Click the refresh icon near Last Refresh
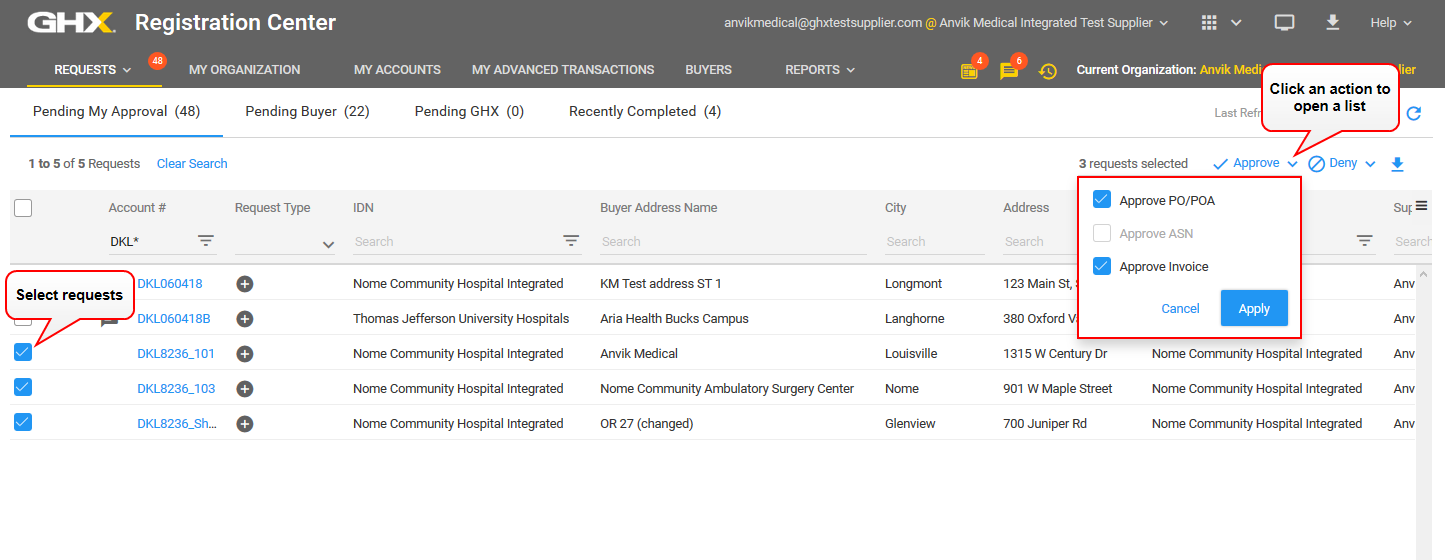Viewport: 1445px width, 560px height. [x=1413, y=113]
